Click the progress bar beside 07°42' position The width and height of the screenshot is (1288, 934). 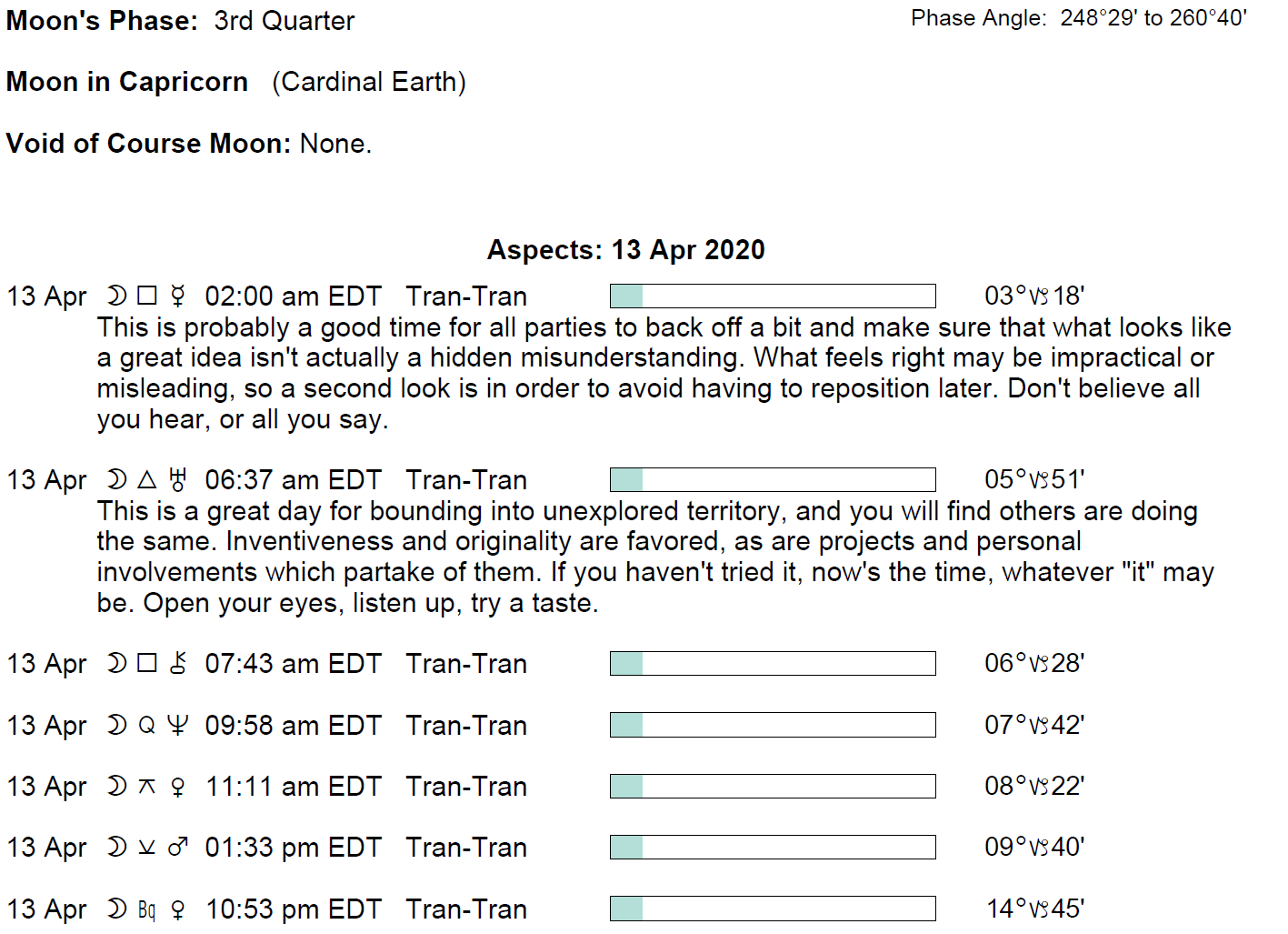[773, 725]
